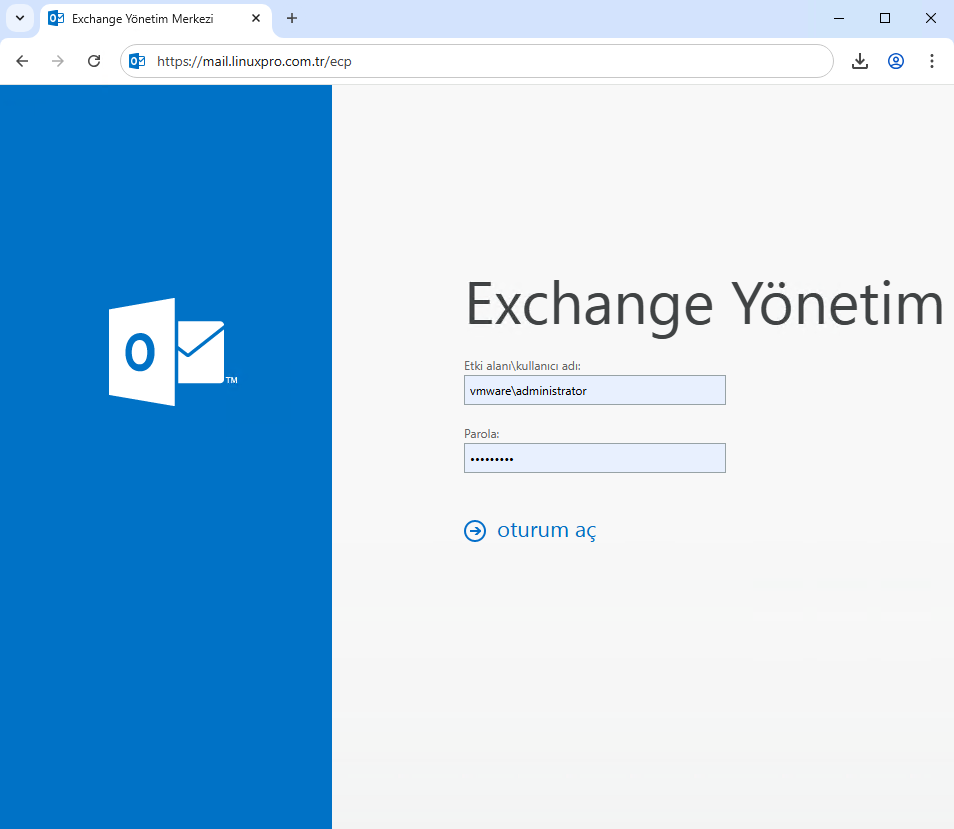954x829 pixels.
Task: Reload the Exchange login page
Action: point(94,61)
